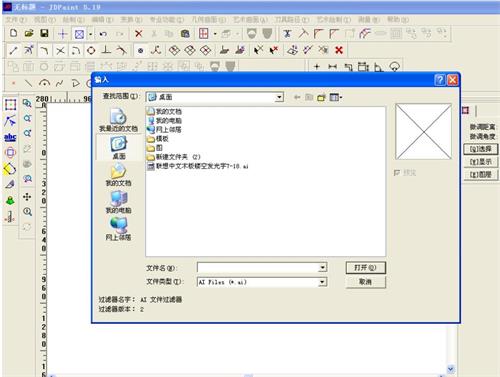Open the 文件 File menu
Image resolution: width=500 pixels, height=377 pixels.
(x=16, y=20)
